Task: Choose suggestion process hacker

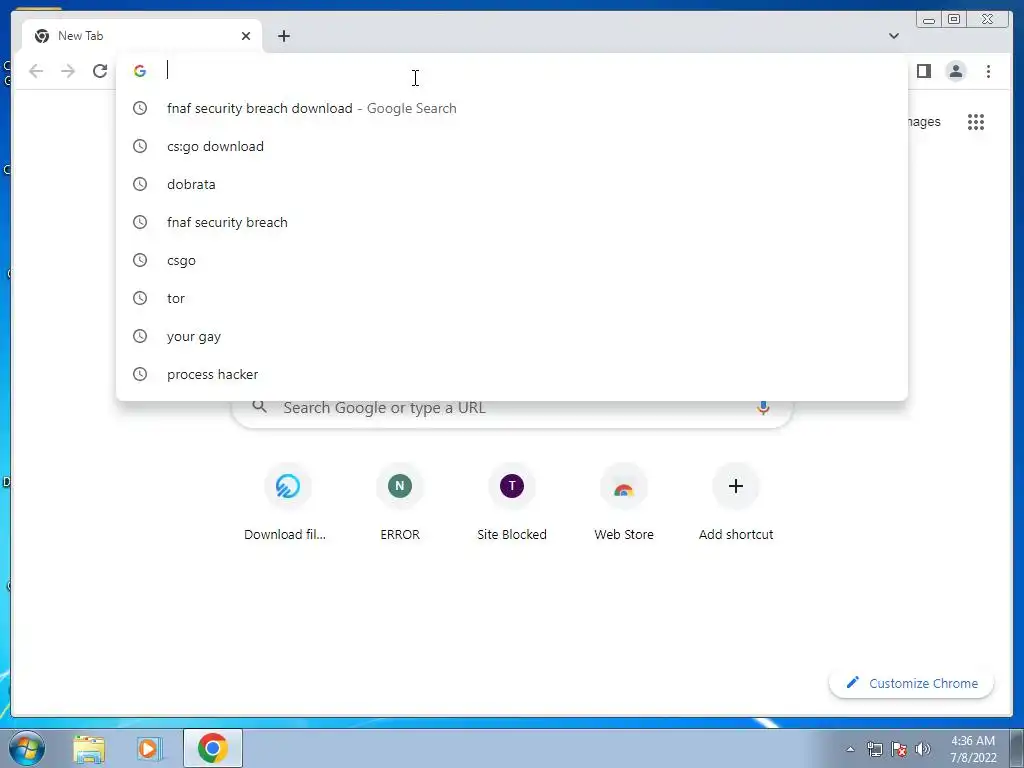Action: (512, 374)
